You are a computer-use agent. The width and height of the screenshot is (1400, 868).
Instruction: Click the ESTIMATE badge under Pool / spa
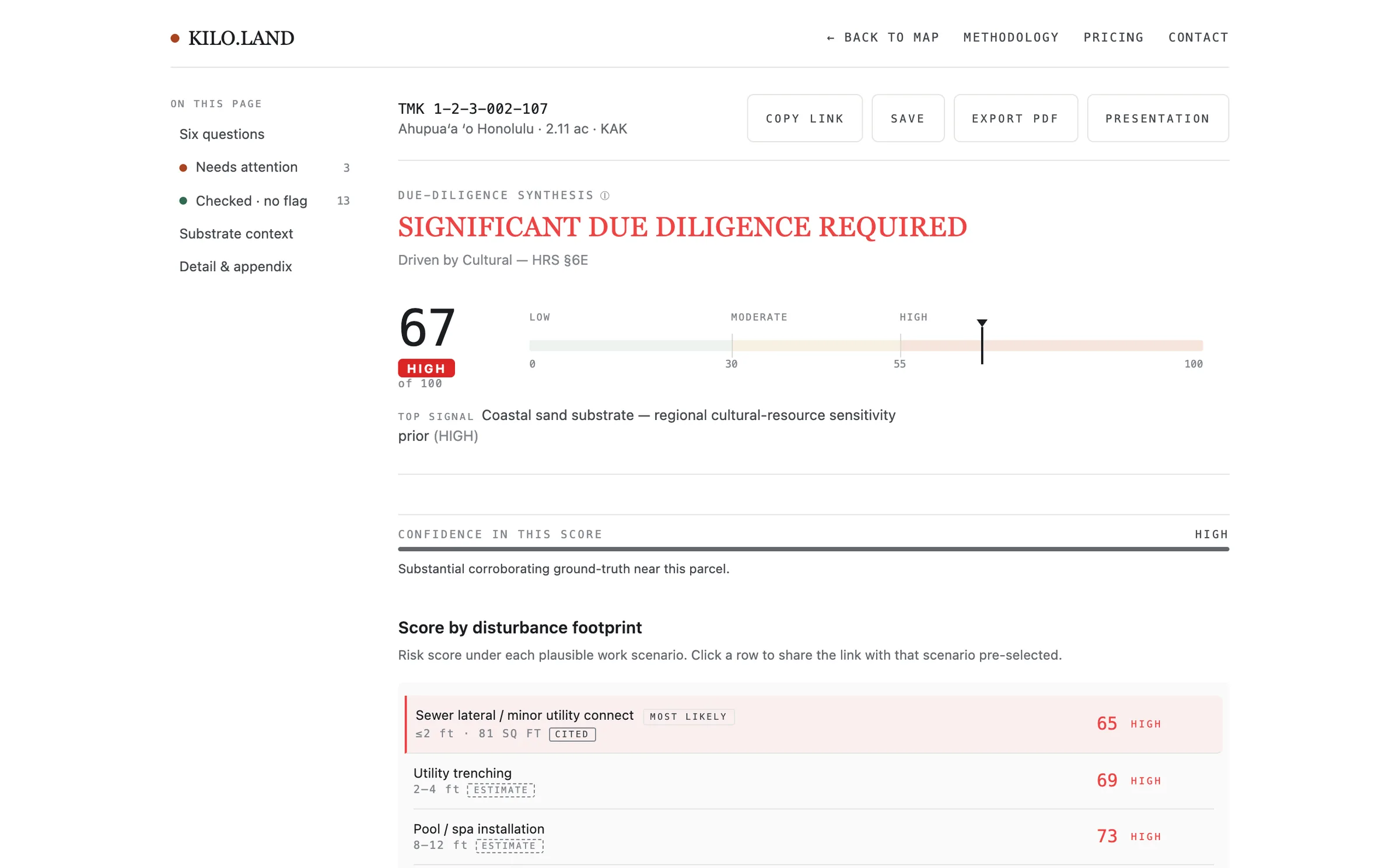pyautogui.click(x=509, y=846)
